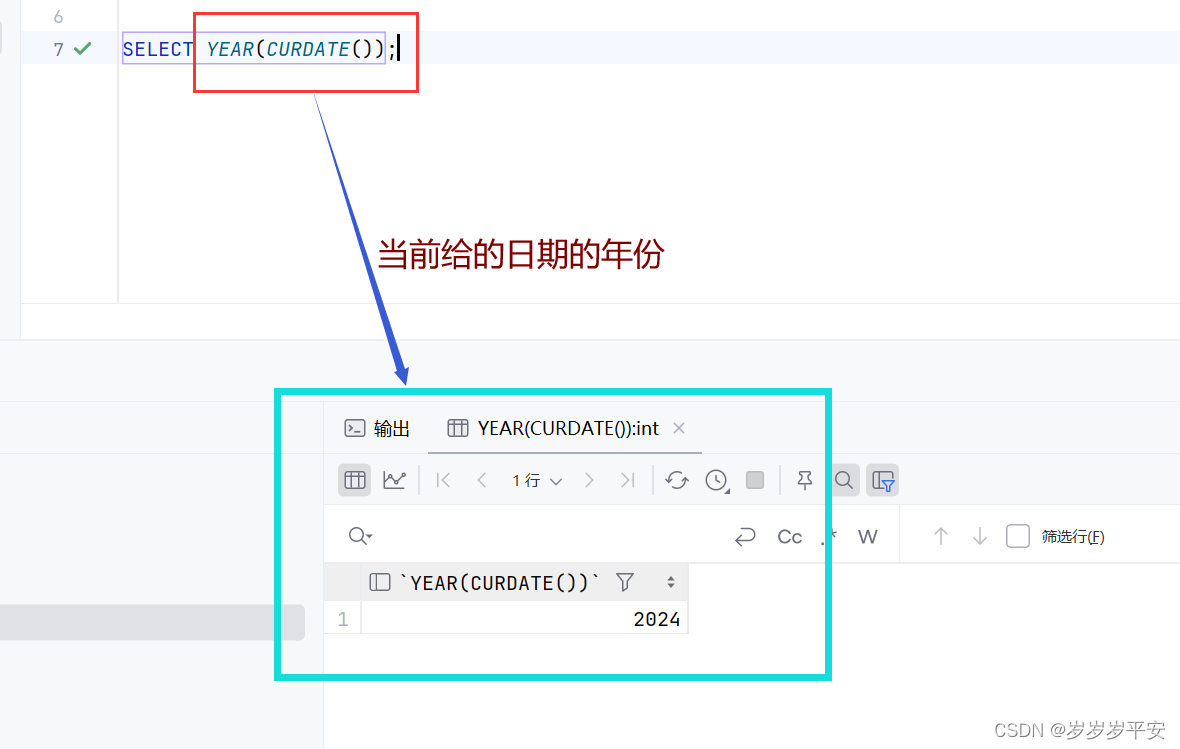
Task: Select row number 1 in results
Action: pos(343,619)
